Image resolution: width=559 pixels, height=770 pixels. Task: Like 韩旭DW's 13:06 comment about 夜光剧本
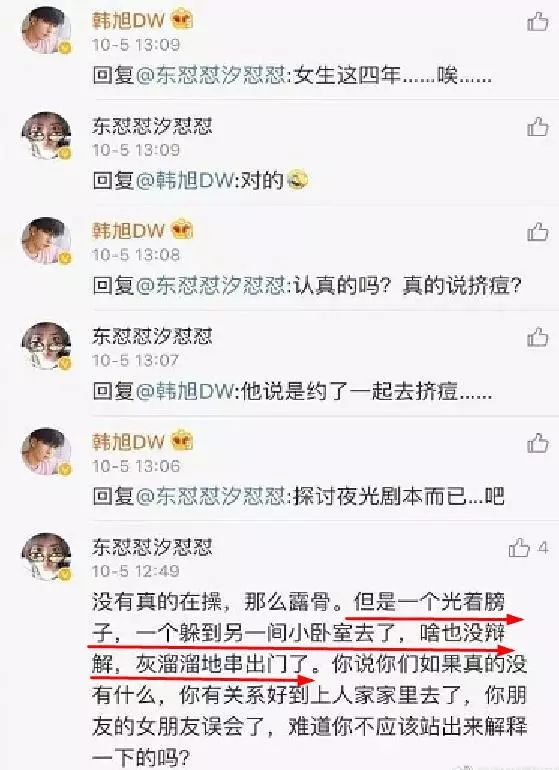(x=537, y=443)
